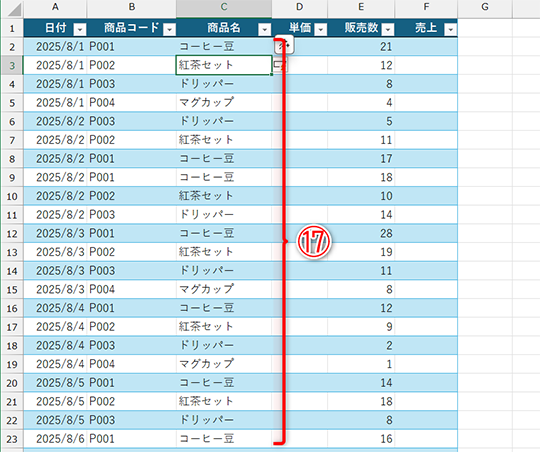This screenshot has width=540, height=452.
Task: Select column G header
Action: 485,7
